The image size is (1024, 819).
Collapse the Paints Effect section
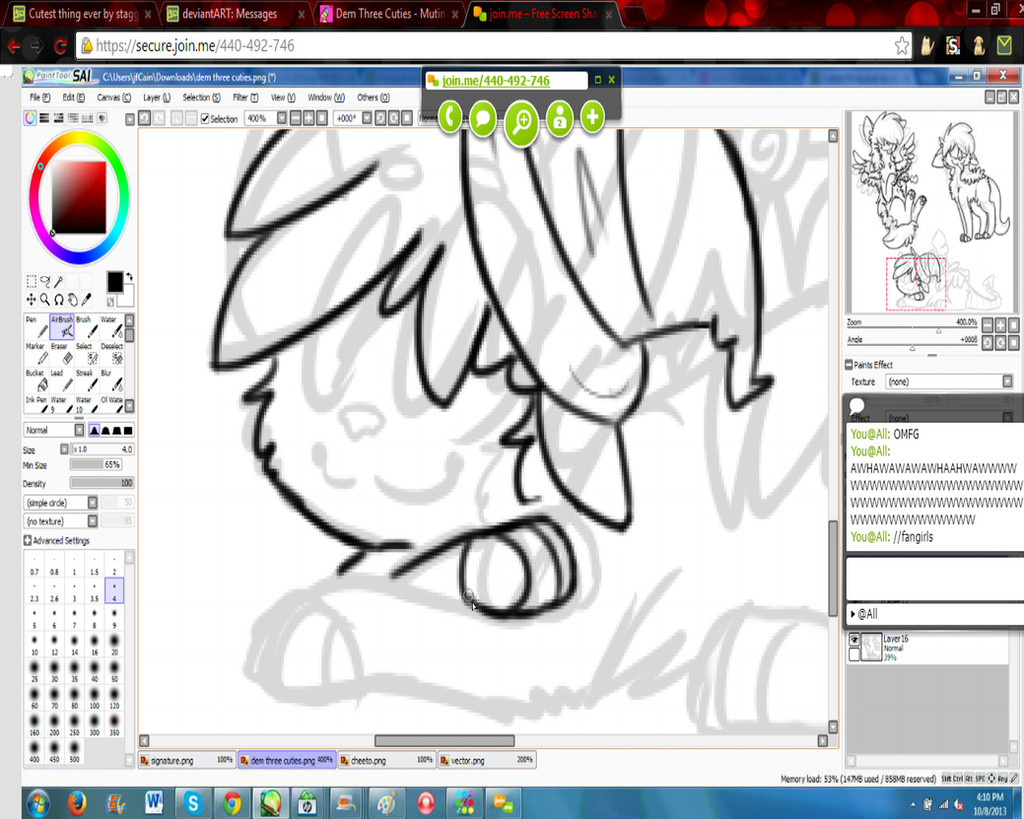[849, 364]
